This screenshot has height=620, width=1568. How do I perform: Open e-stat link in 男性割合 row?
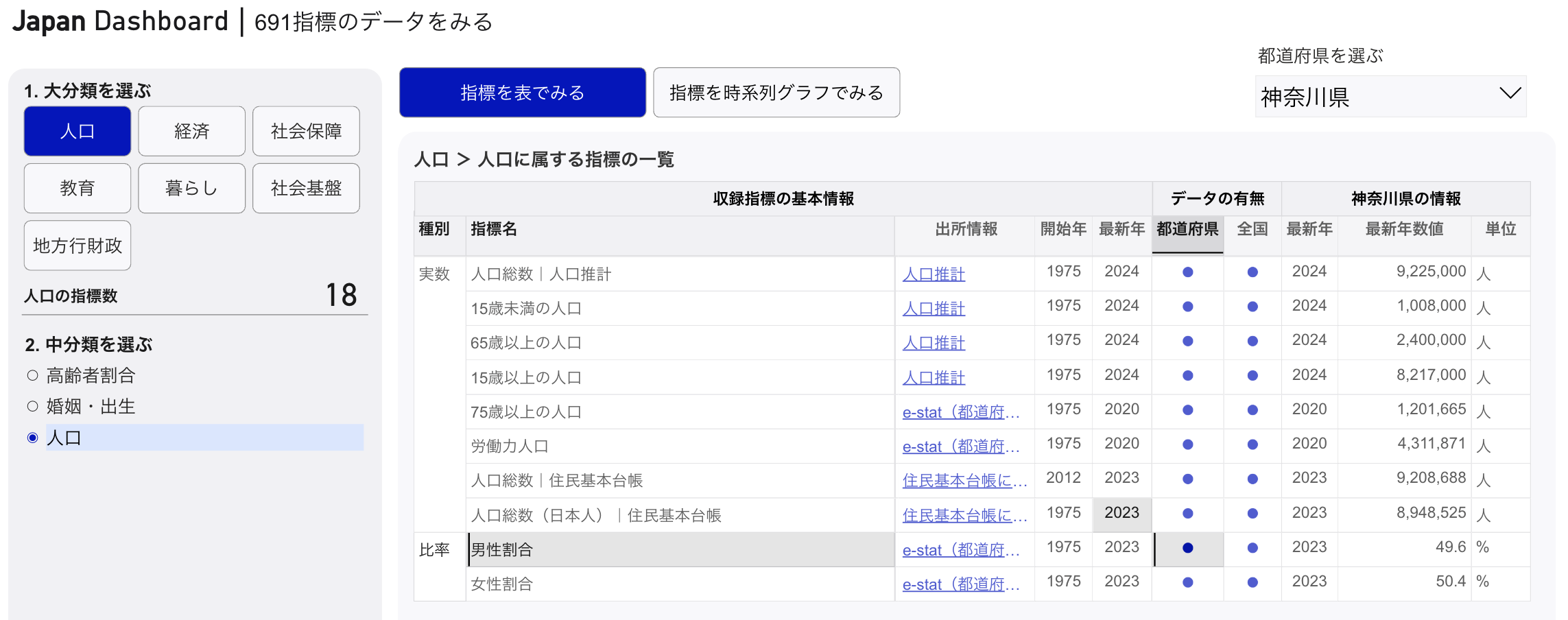[961, 550]
